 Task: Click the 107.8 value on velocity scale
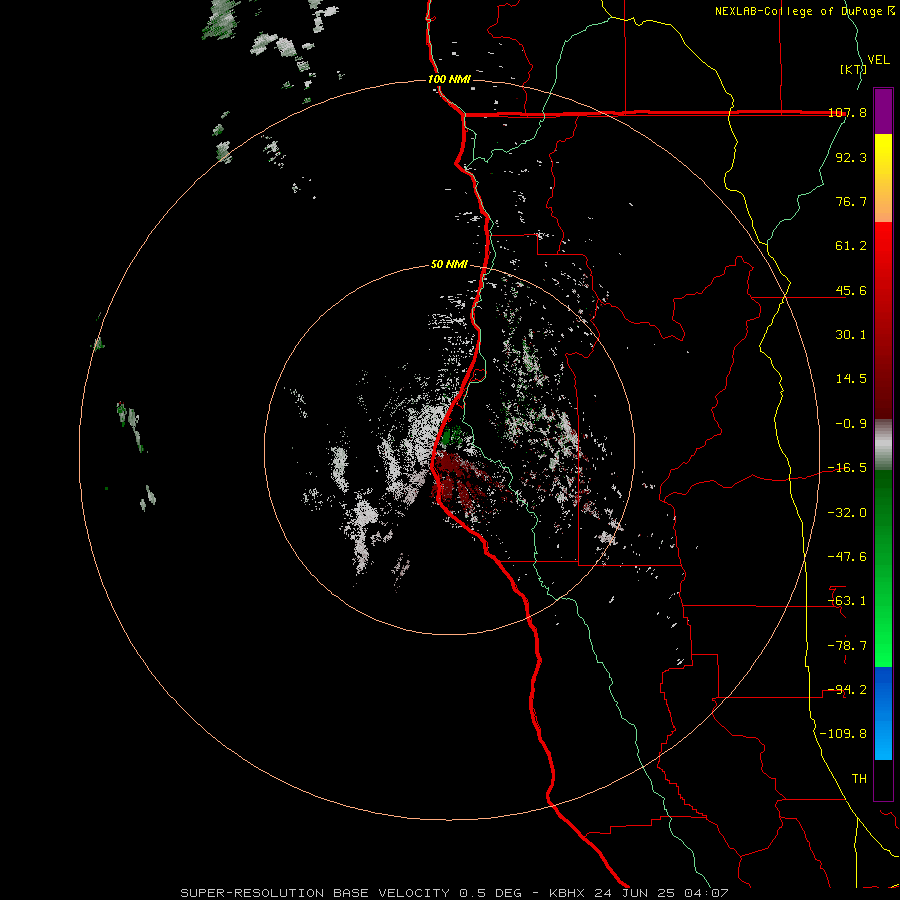[848, 112]
